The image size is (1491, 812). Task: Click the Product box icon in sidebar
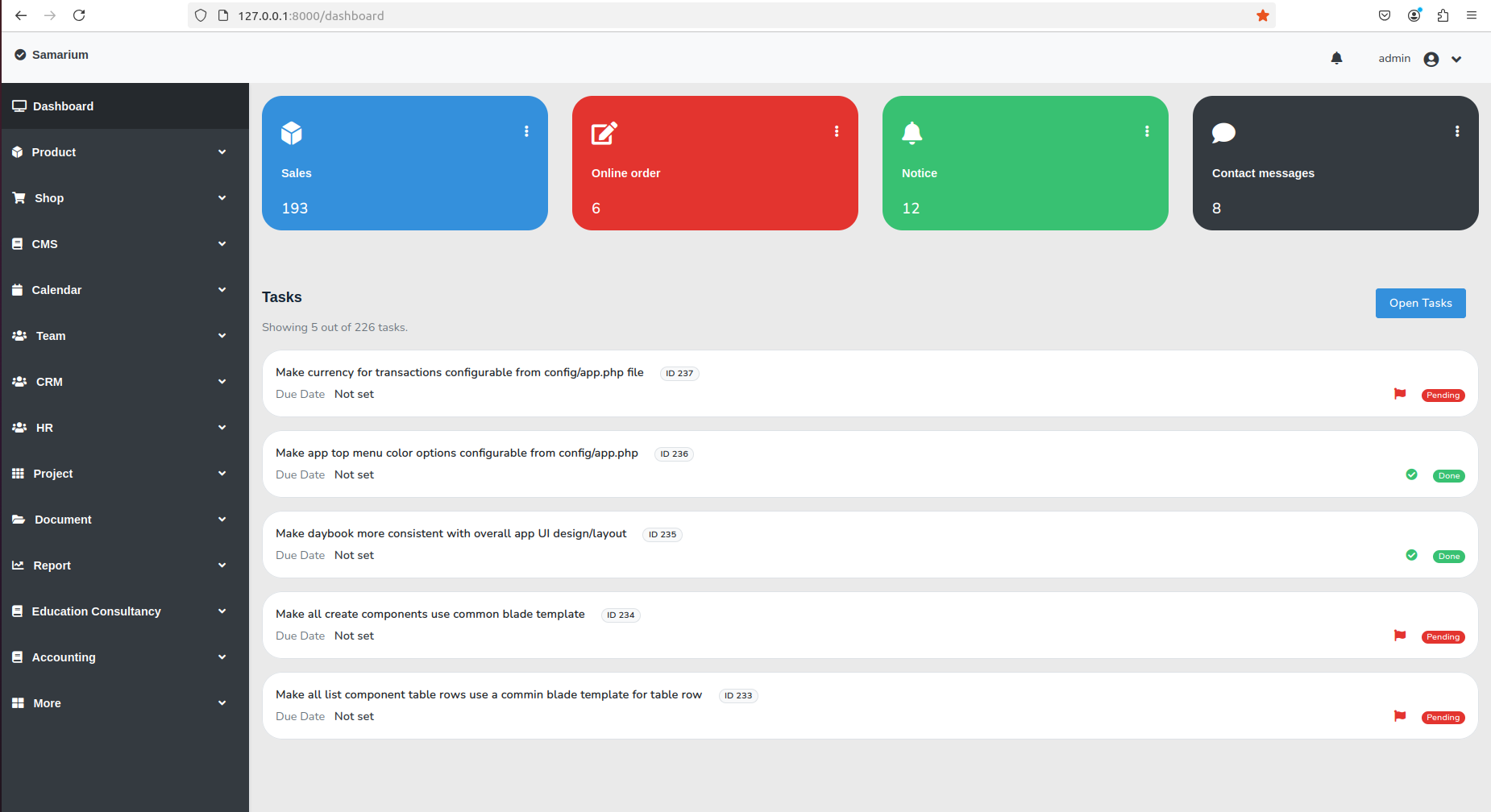(x=18, y=152)
